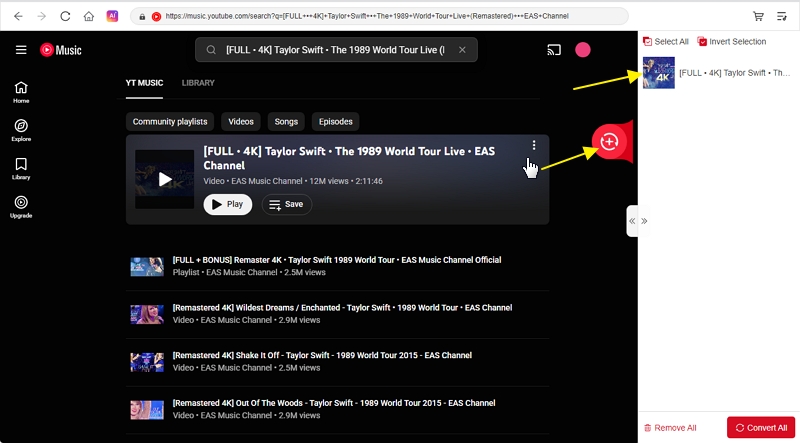The height and width of the screenshot is (443, 800).
Task: Reload the page with the refresh icon
Action: (x=65, y=16)
